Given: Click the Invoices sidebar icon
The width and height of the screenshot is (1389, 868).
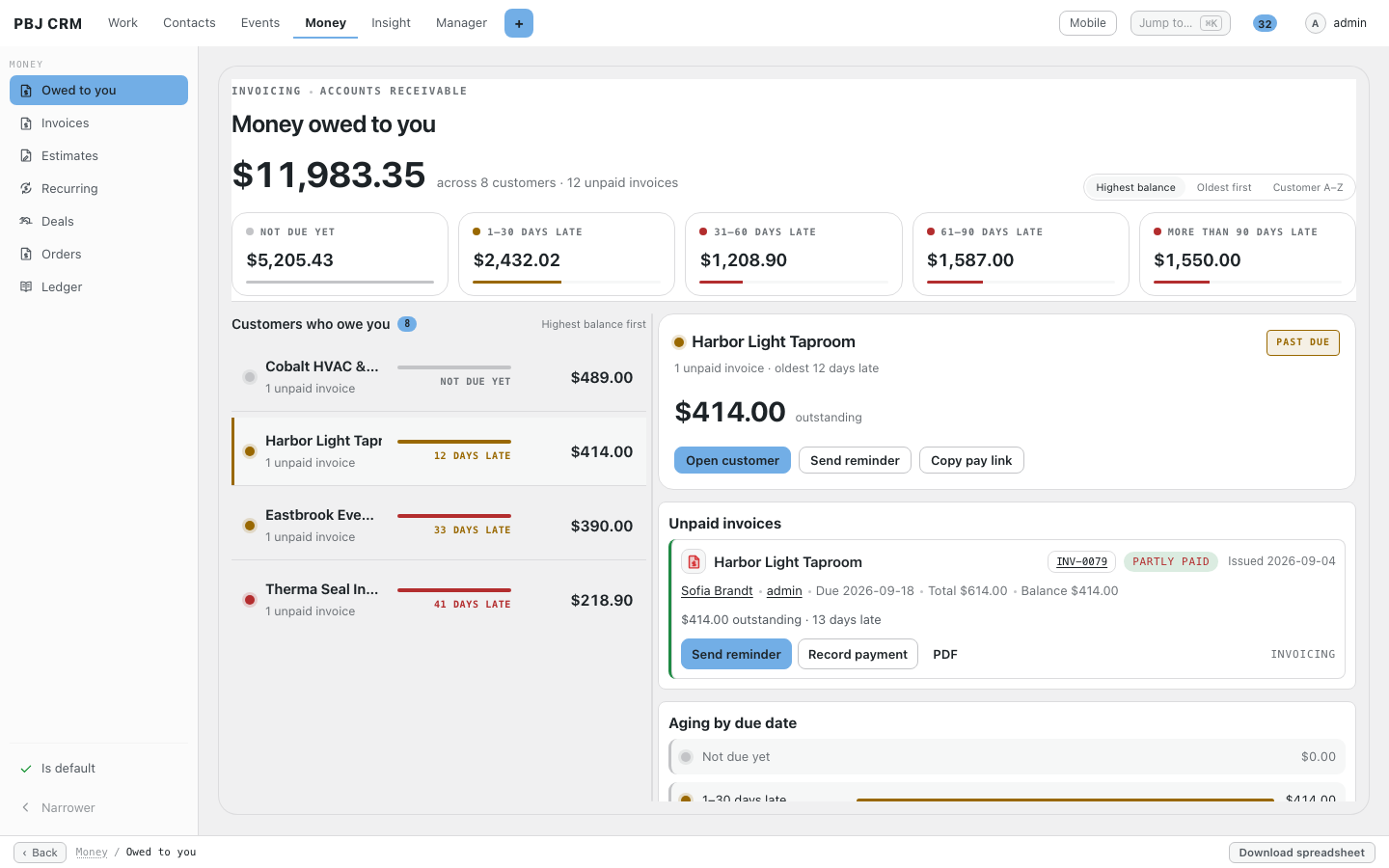Looking at the screenshot, I should tap(26, 123).
